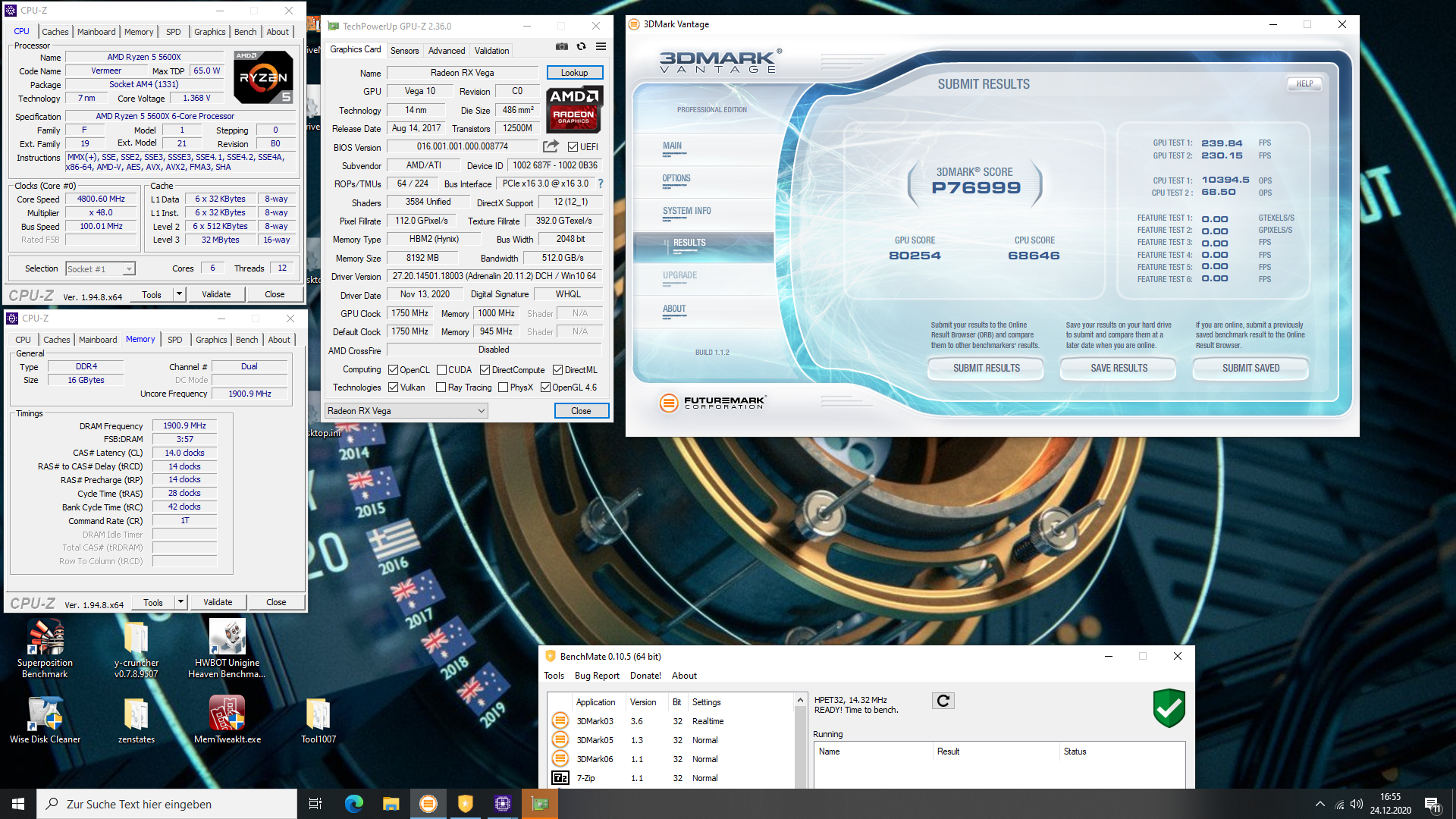Select the 3DMark03 icon in BenchMate list

(x=560, y=720)
